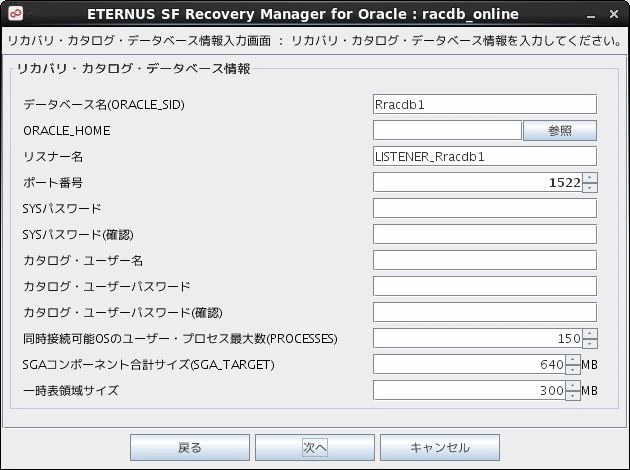630x470 pixels.
Task: Click the キャンセル cancel button
Action: [x=440, y=448]
